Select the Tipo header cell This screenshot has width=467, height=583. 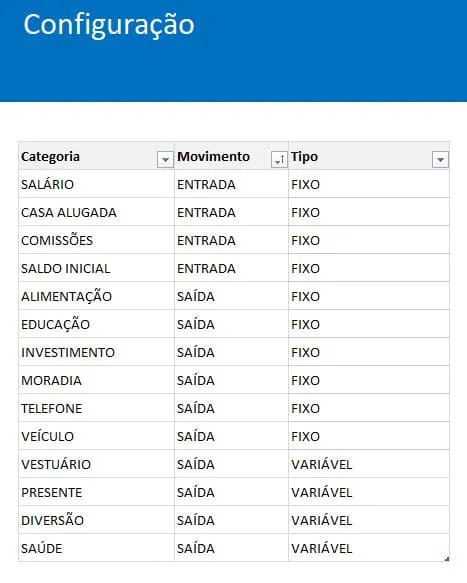(x=369, y=156)
